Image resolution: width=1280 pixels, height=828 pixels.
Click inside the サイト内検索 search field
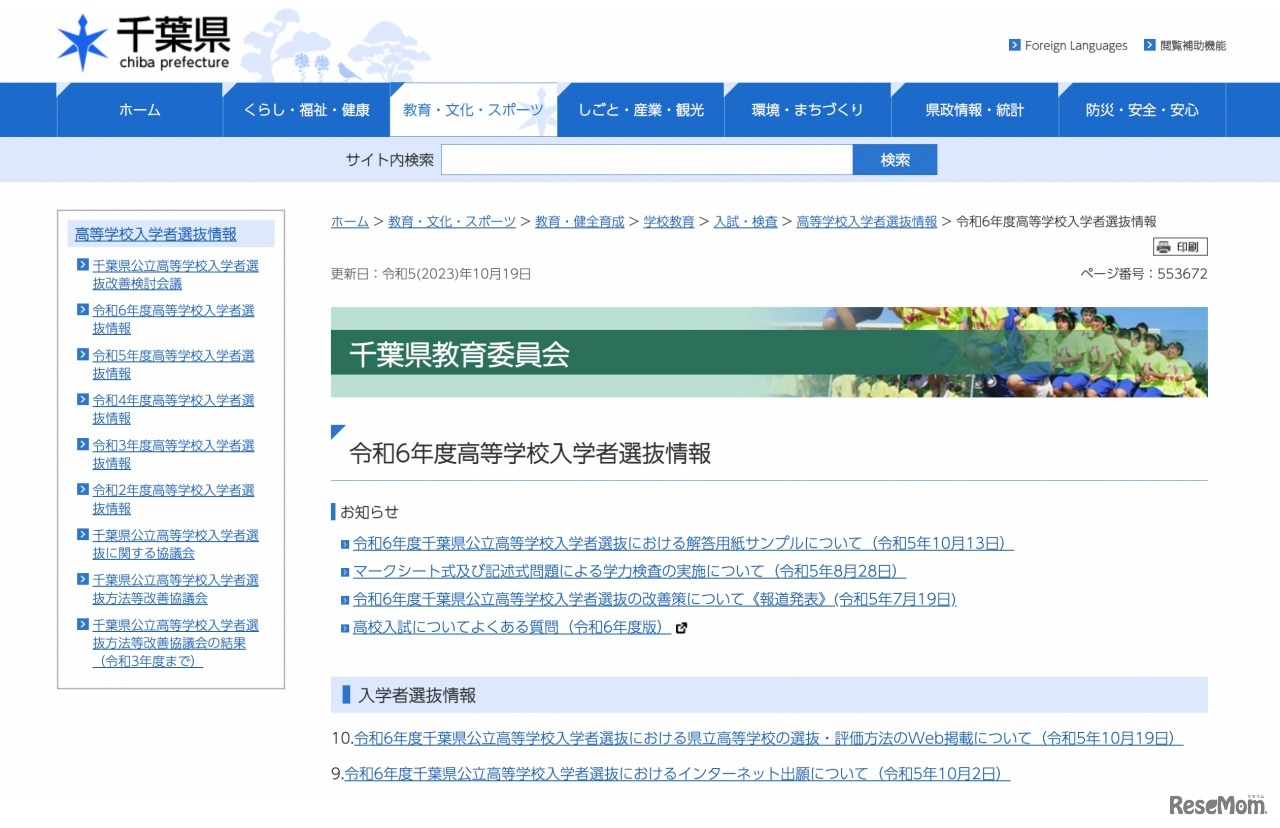click(x=645, y=159)
